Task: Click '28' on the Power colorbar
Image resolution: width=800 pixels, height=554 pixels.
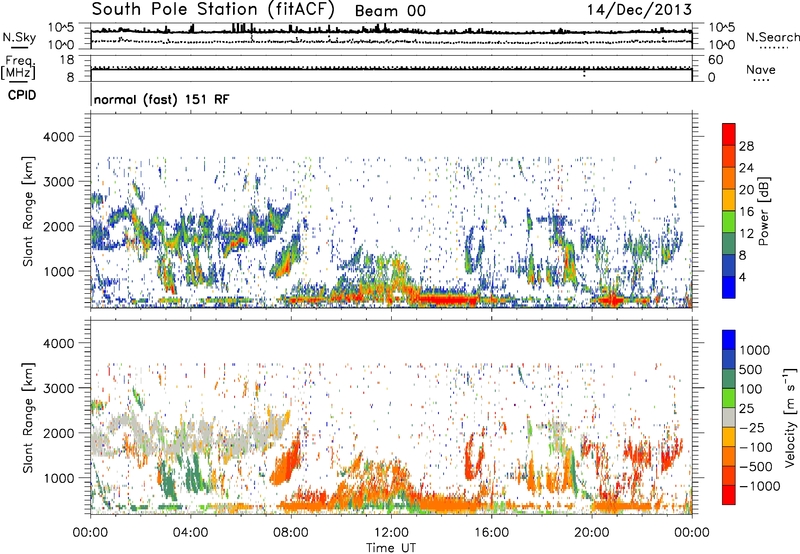Action: 746,146
